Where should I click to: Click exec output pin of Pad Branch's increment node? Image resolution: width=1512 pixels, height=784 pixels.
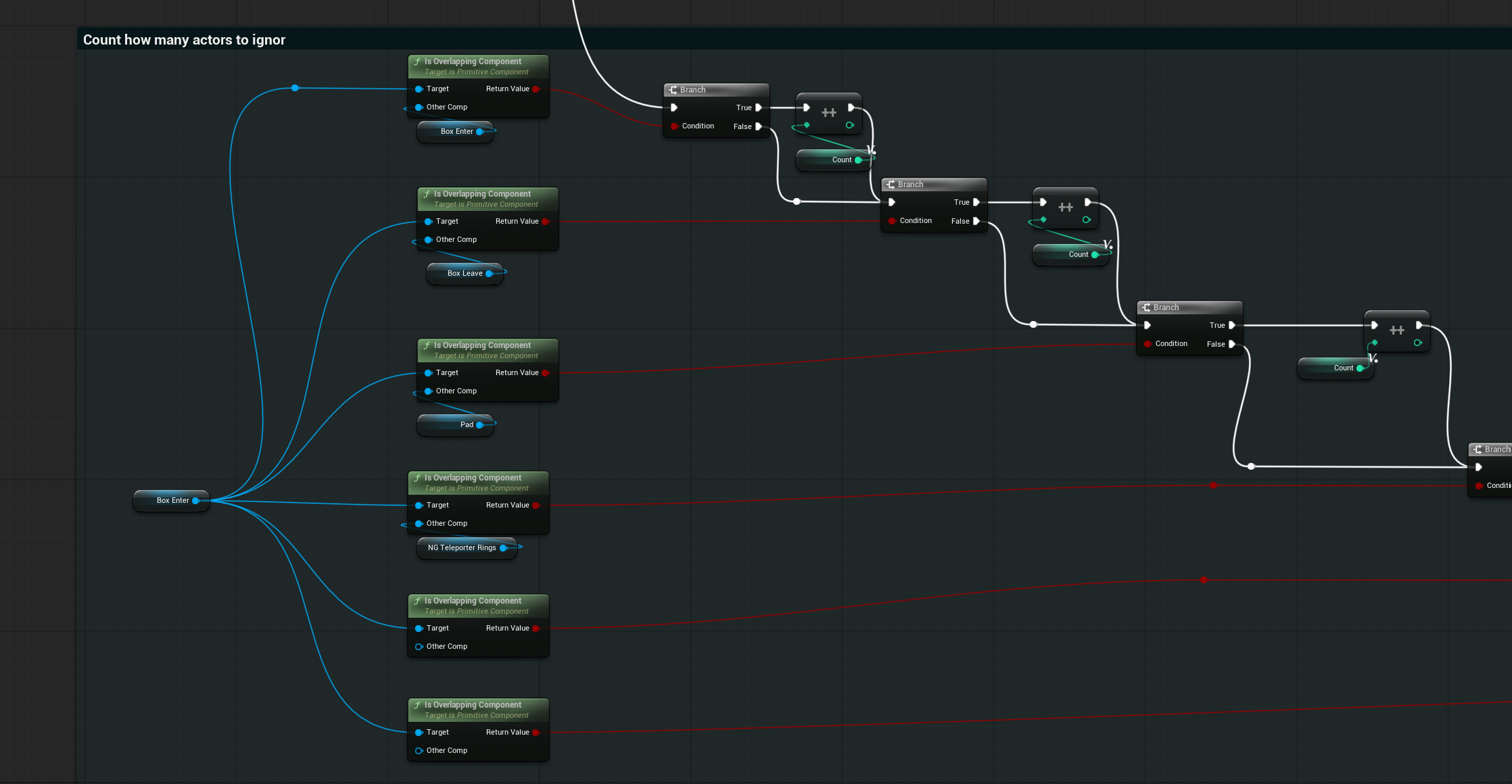coord(1419,325)
